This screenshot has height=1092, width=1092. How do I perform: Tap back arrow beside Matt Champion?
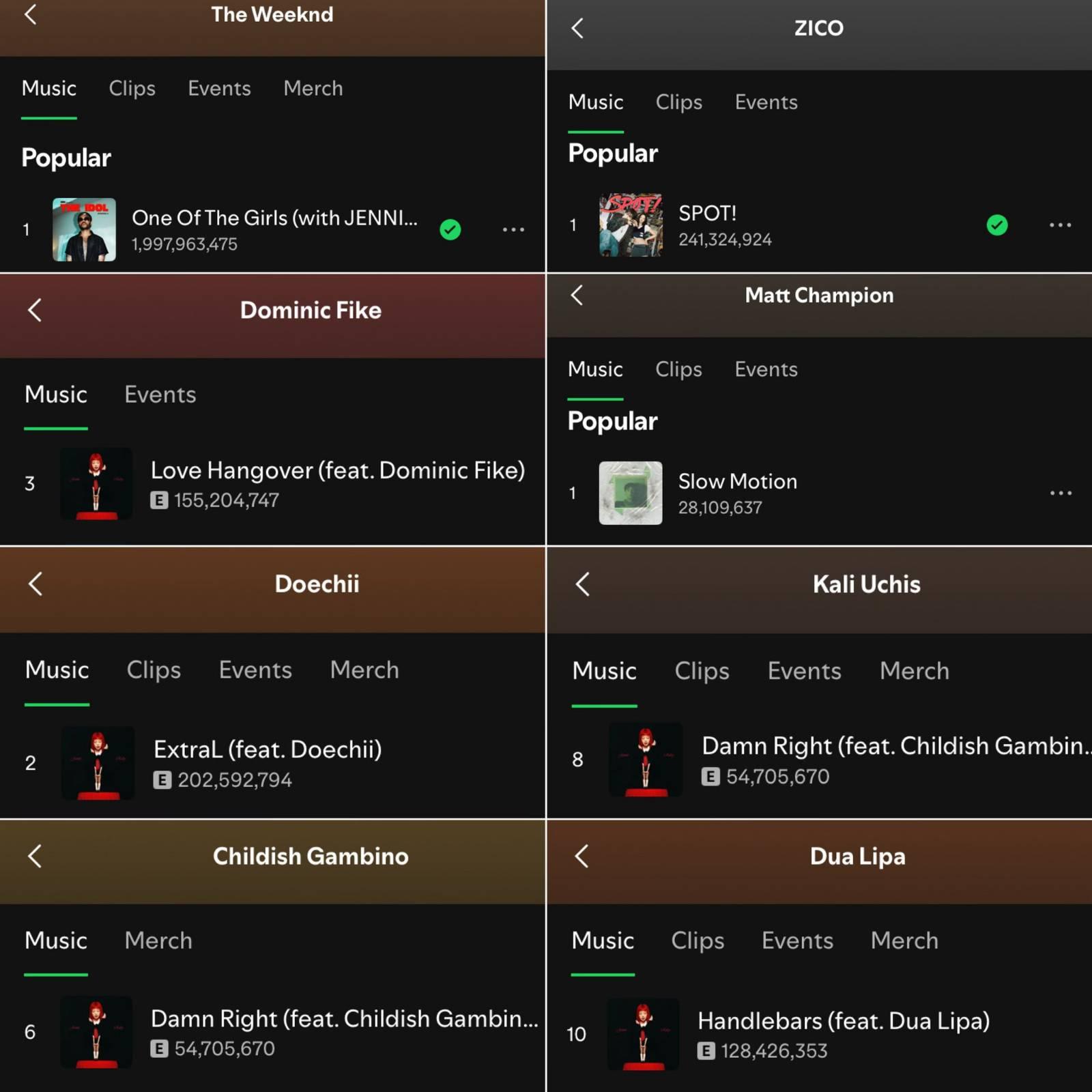pos(577,295)
